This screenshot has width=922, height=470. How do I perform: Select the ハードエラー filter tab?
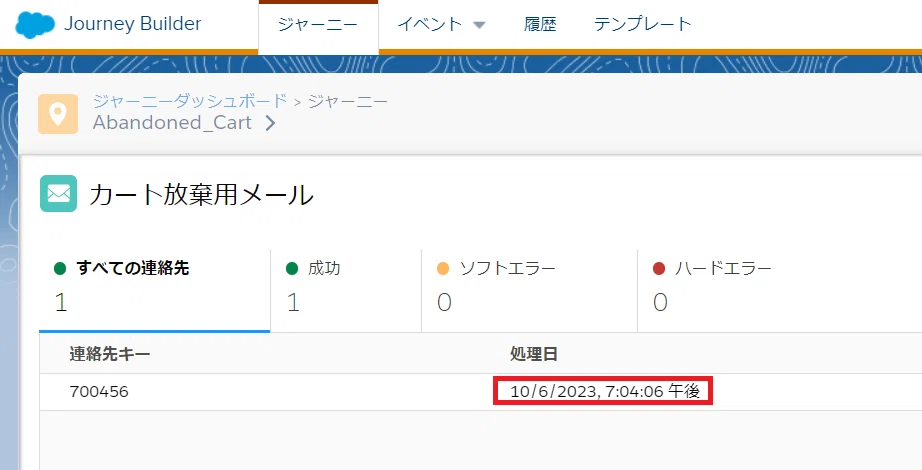coord(780,291)
